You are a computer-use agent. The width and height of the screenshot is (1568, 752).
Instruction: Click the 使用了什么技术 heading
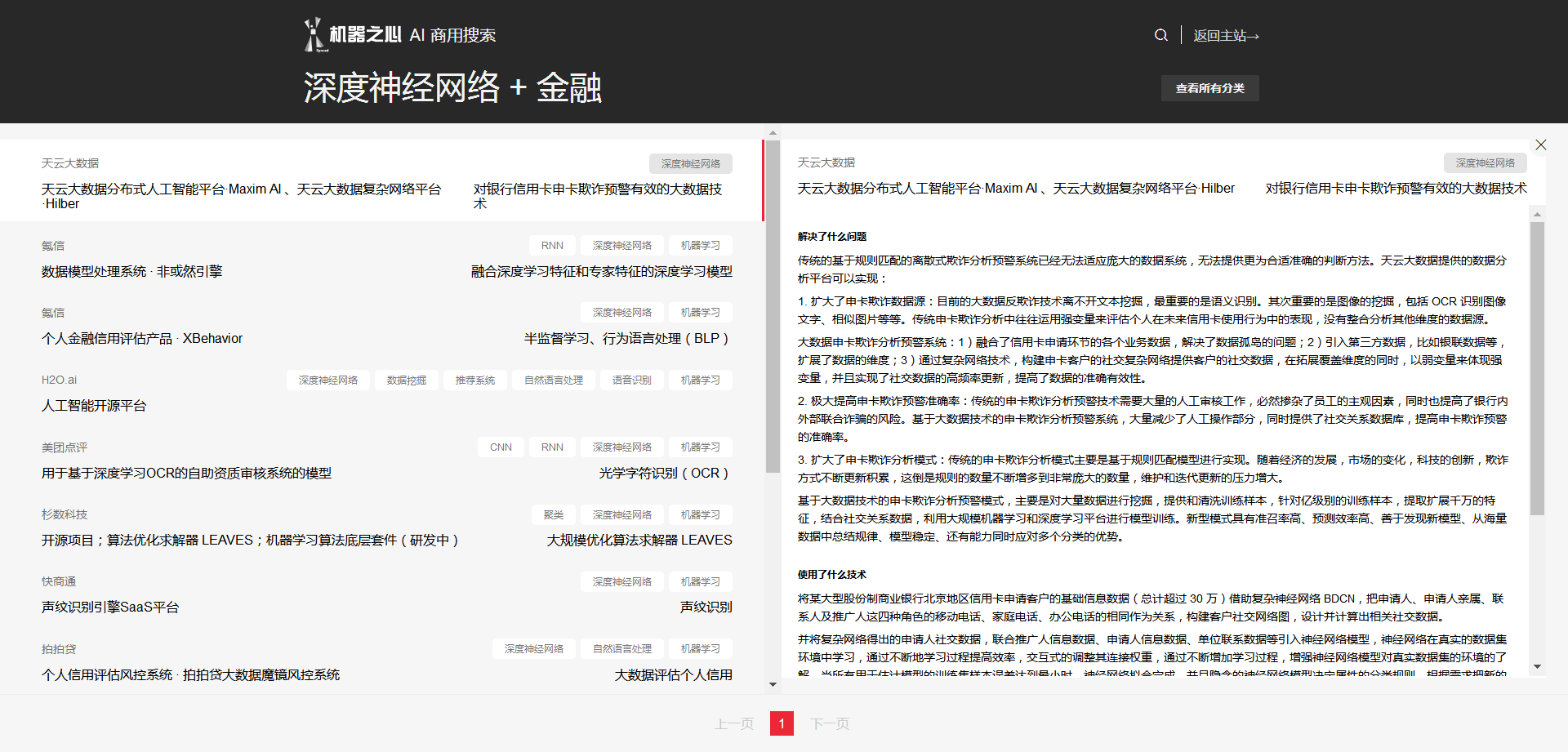pyautogui.click(x=832, y=574)
